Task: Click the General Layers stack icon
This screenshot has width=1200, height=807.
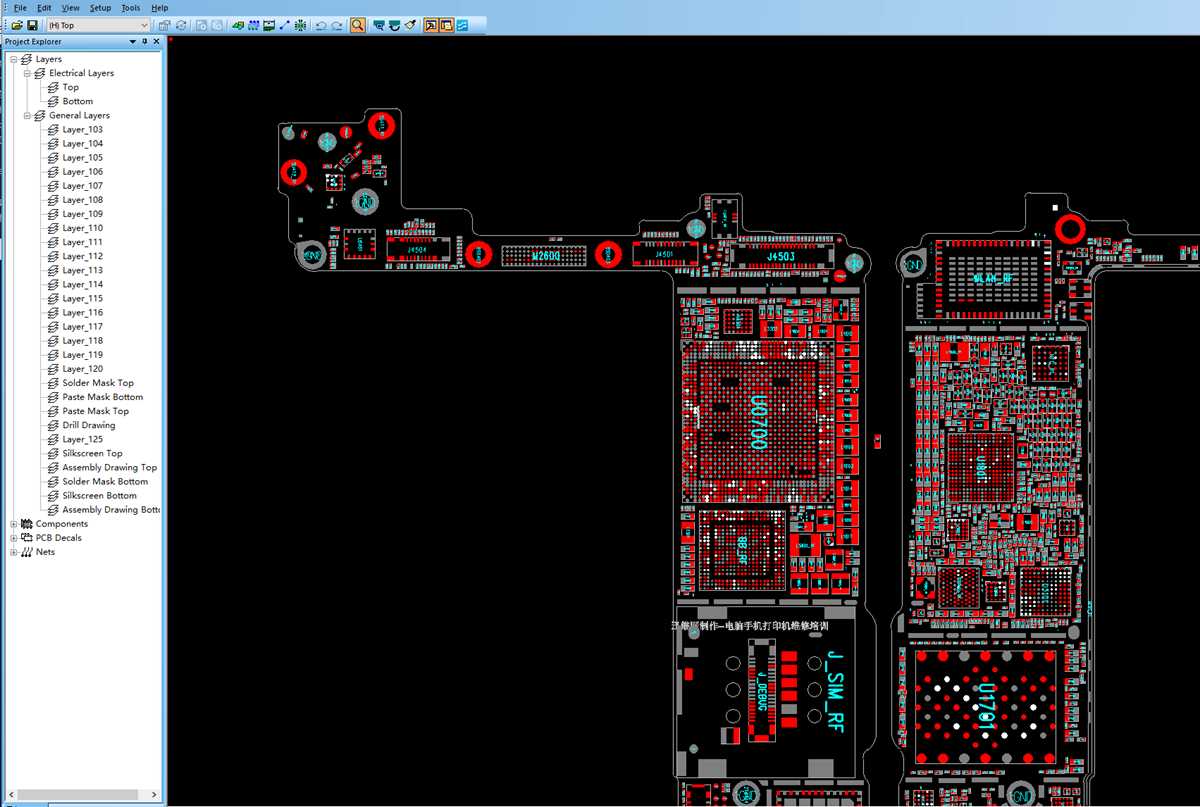Action: tap(41, 115)
